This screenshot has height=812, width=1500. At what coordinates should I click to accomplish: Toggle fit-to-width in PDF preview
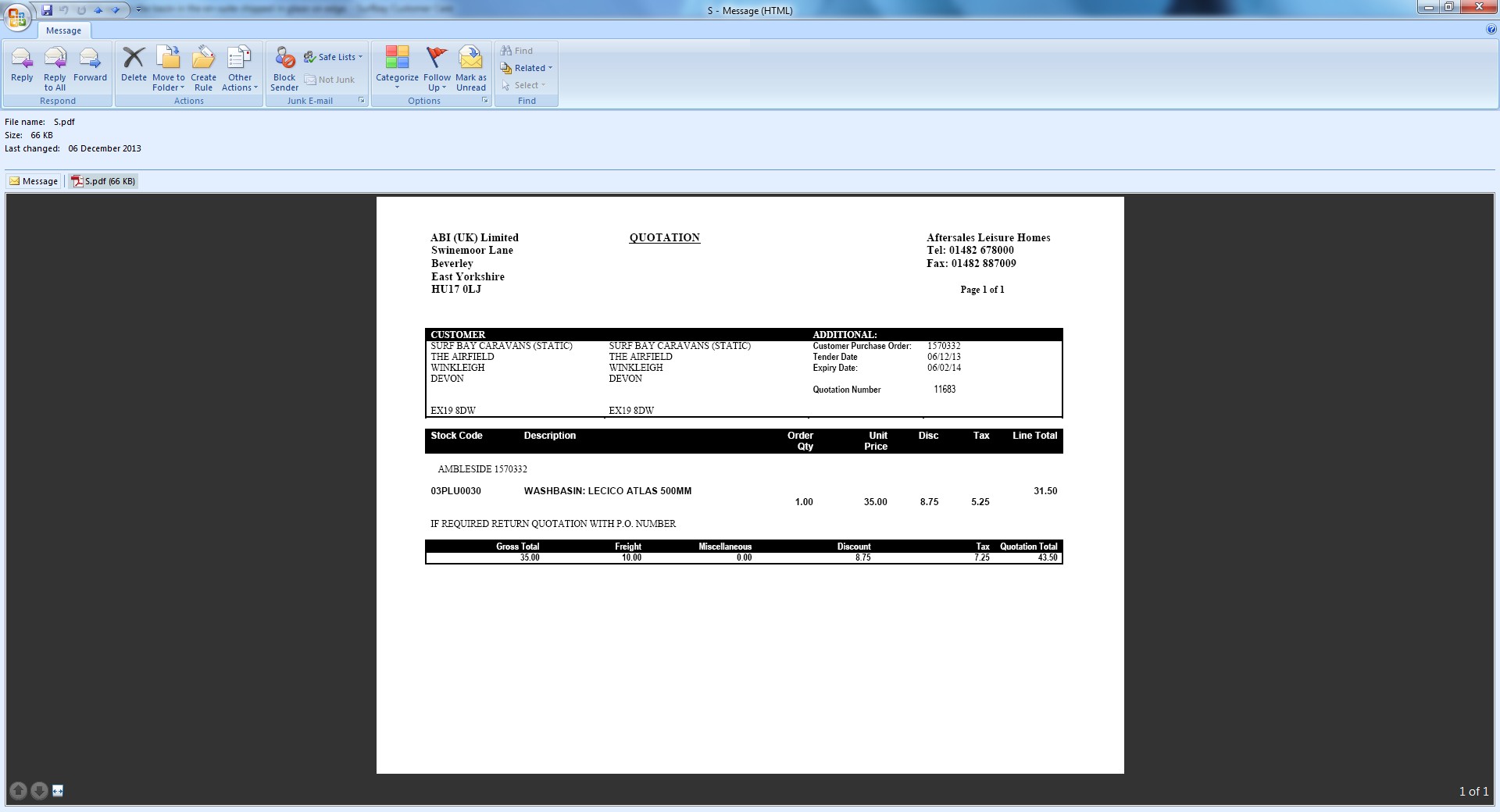(58, 791)
